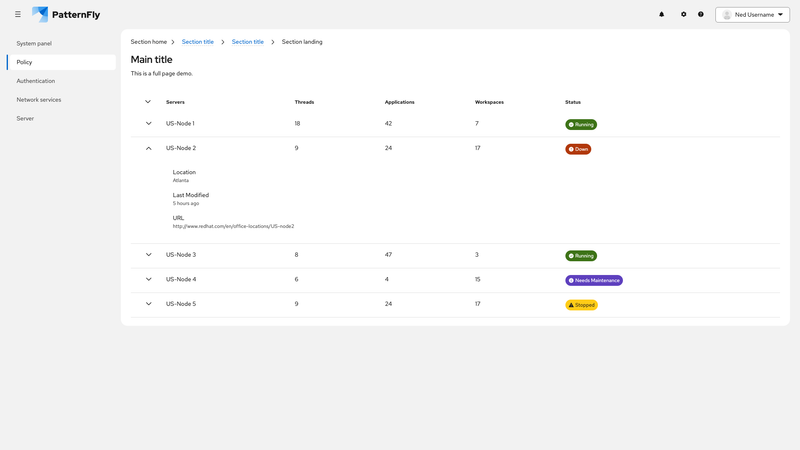This screenshot has height=450, width=800.
Task: Expand the US-Node 3 row
Action: tap(148, 255)
